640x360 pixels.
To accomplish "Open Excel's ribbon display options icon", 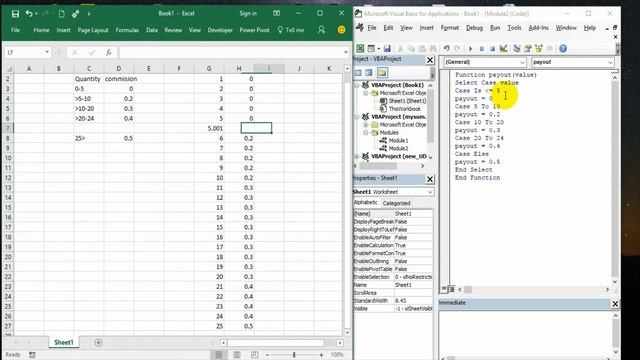I will pyautogui.click(x=276, y=13).
